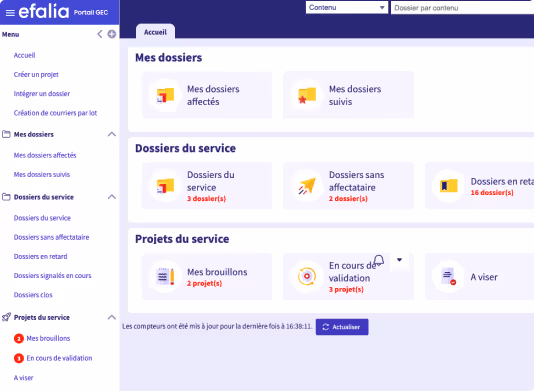Open A viser in the sidebar

tap(23, 378)
